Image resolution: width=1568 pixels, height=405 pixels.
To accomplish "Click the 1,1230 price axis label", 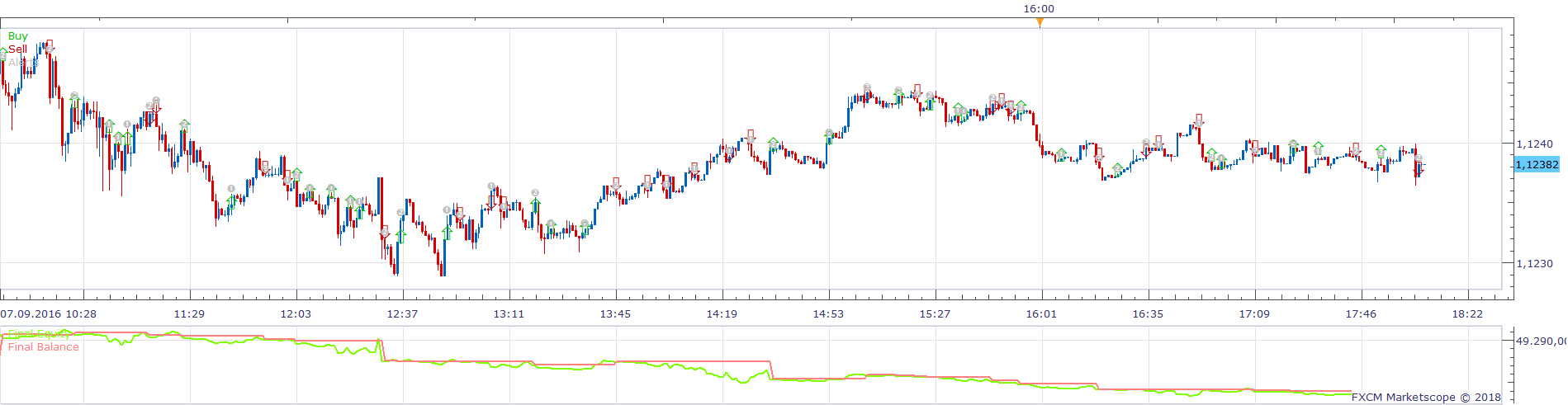I will coord(1534,264).
